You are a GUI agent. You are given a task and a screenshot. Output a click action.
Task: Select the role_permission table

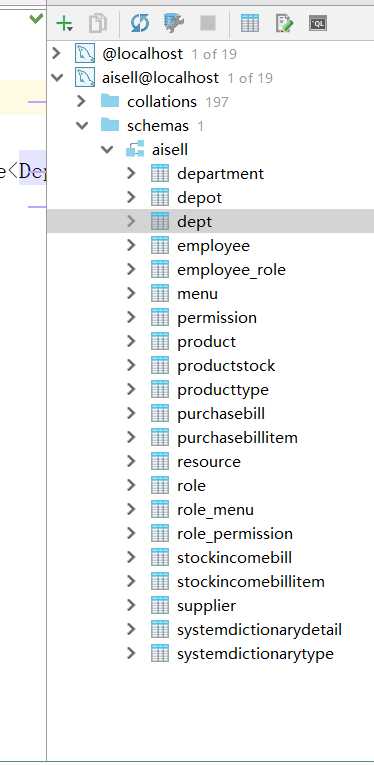pyautogui.click(x=235, y=534)
